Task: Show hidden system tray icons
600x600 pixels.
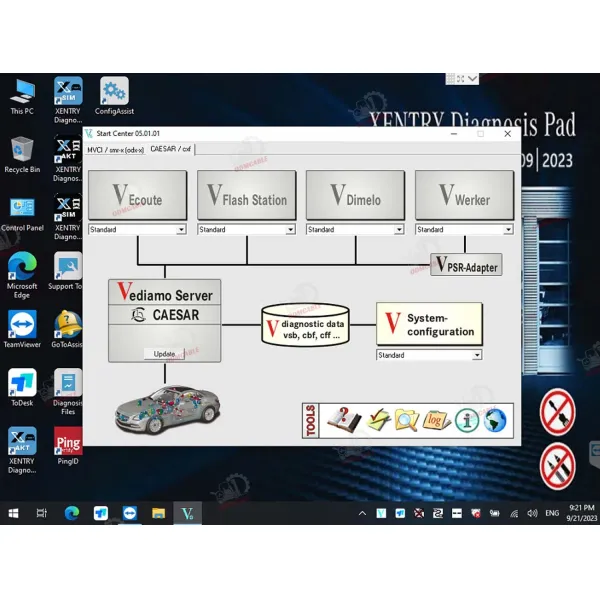Action: [x=362, y=514]
